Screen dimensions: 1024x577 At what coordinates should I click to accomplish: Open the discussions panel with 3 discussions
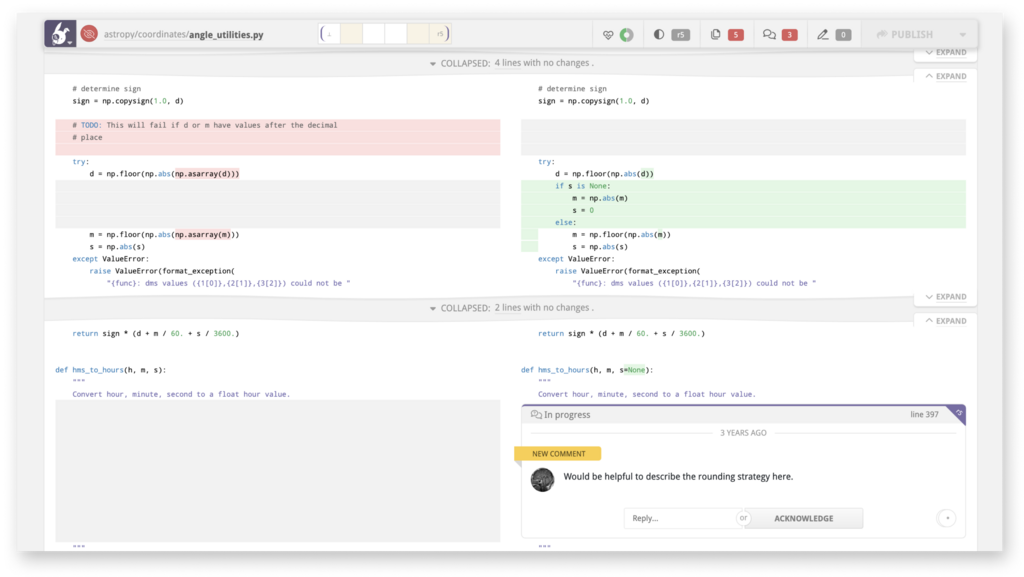(x=768, y=33)
